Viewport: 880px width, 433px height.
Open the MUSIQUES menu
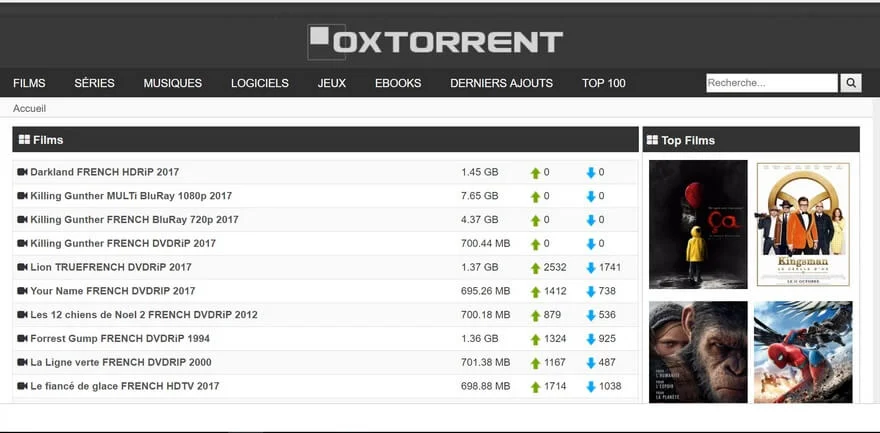pos(173,83)
